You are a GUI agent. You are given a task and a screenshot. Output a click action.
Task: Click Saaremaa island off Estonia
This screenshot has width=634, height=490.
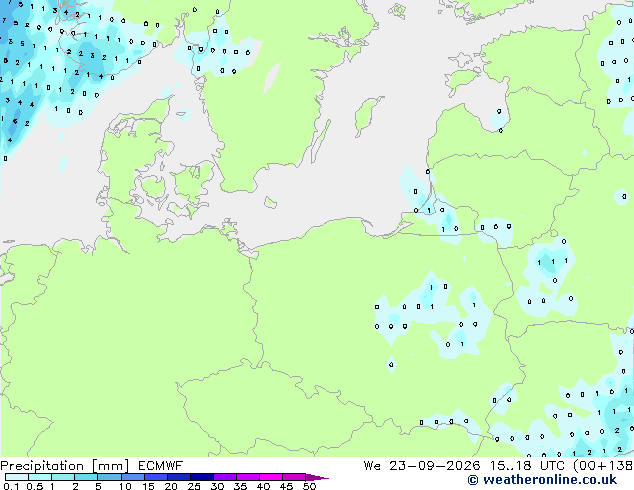(463, 79)
